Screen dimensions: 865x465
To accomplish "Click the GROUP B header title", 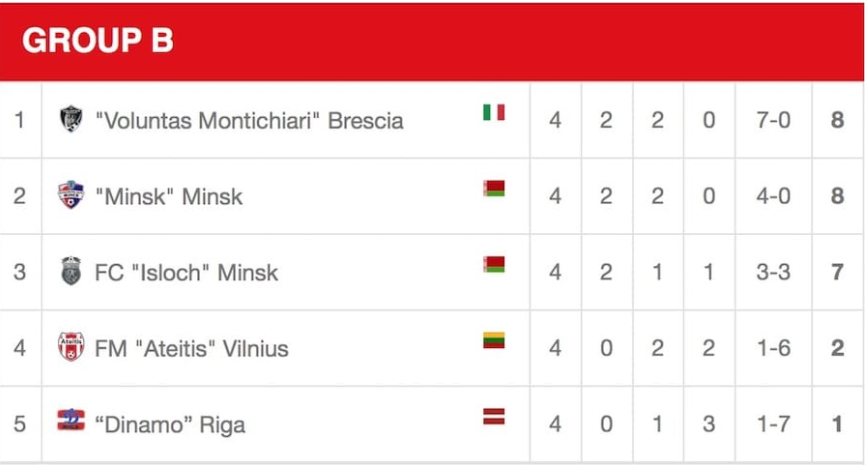I will (x=98, y=40).
